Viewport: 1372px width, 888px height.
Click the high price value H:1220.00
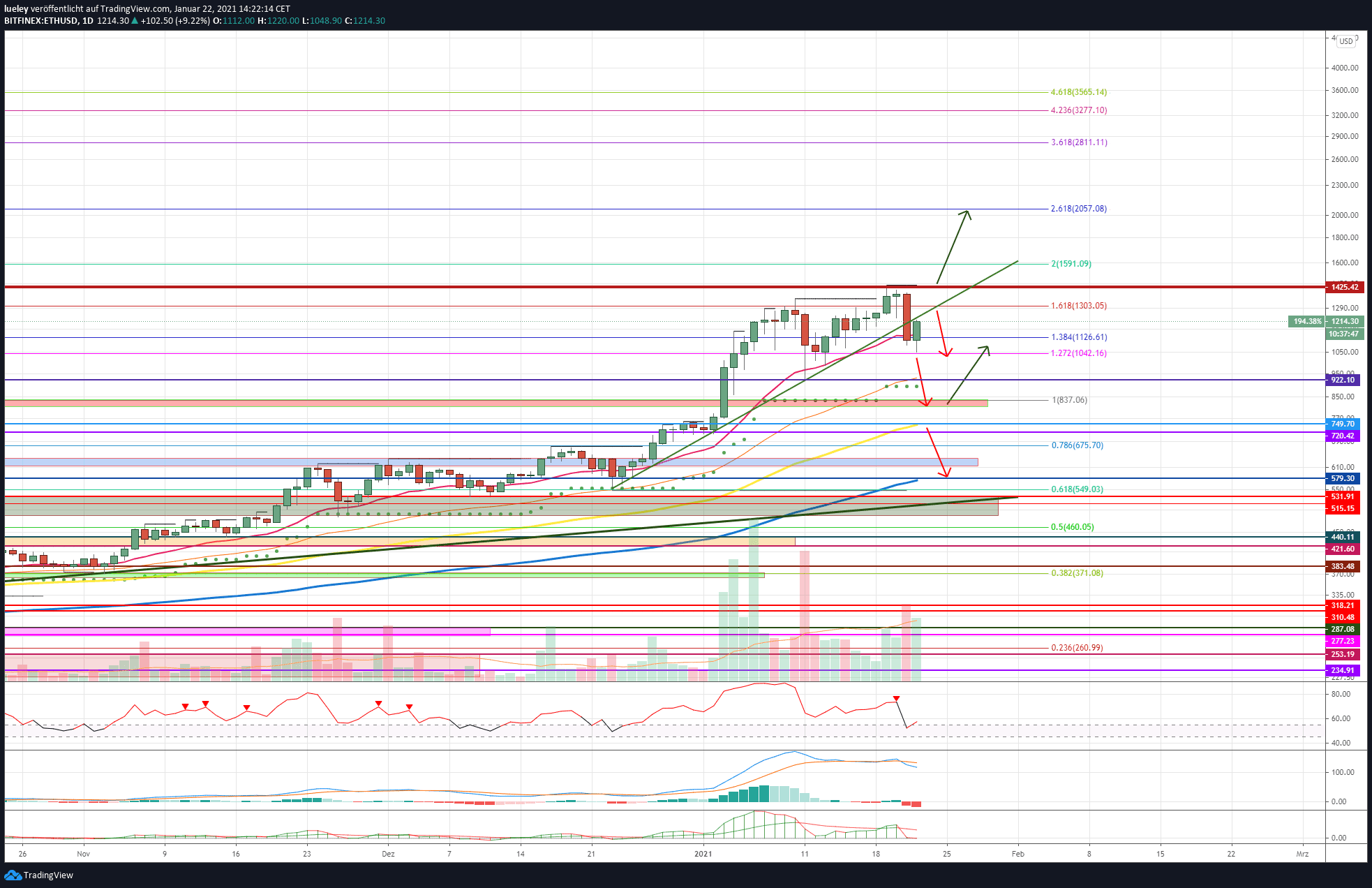click(278, 21)
